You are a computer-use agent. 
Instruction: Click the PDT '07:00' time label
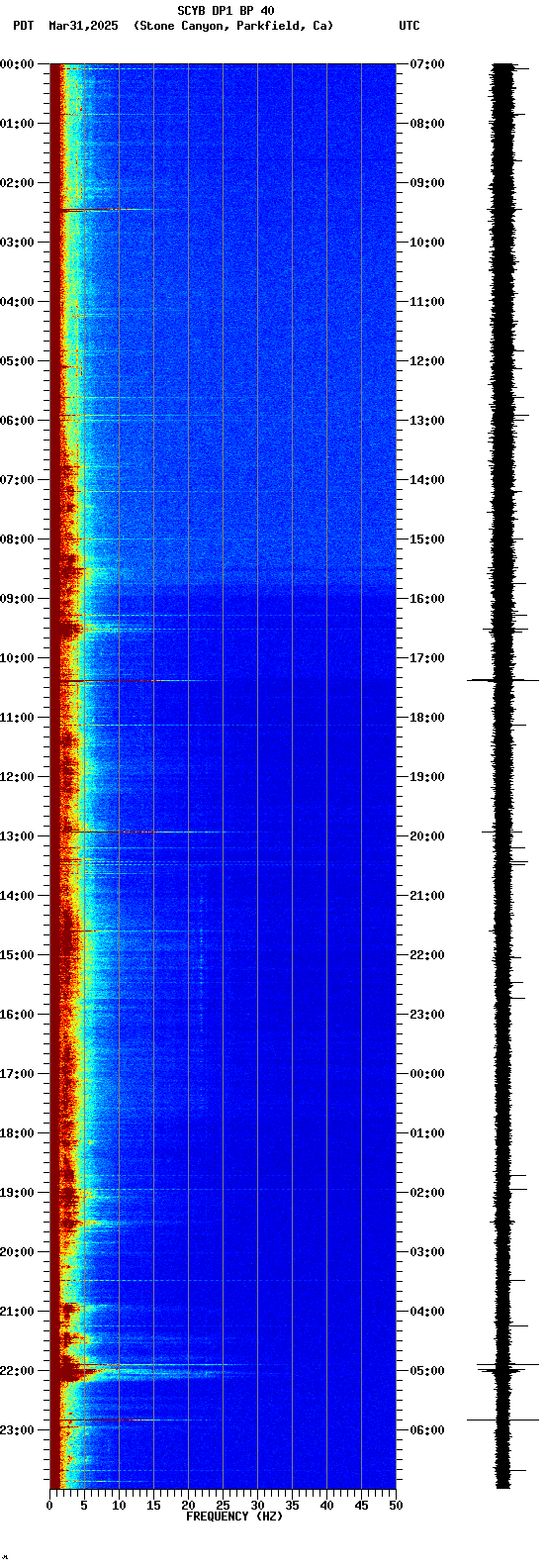tap(17, 480)
